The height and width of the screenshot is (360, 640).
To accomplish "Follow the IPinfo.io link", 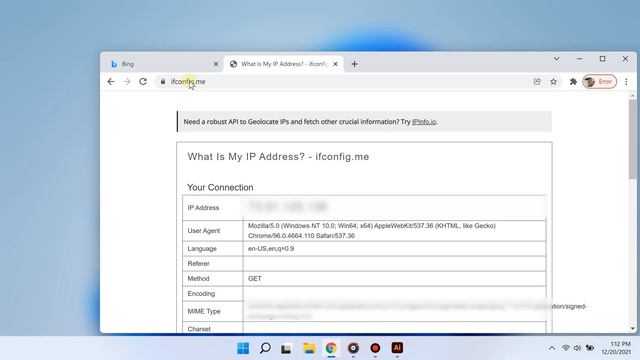I will [x=424, y=122].
